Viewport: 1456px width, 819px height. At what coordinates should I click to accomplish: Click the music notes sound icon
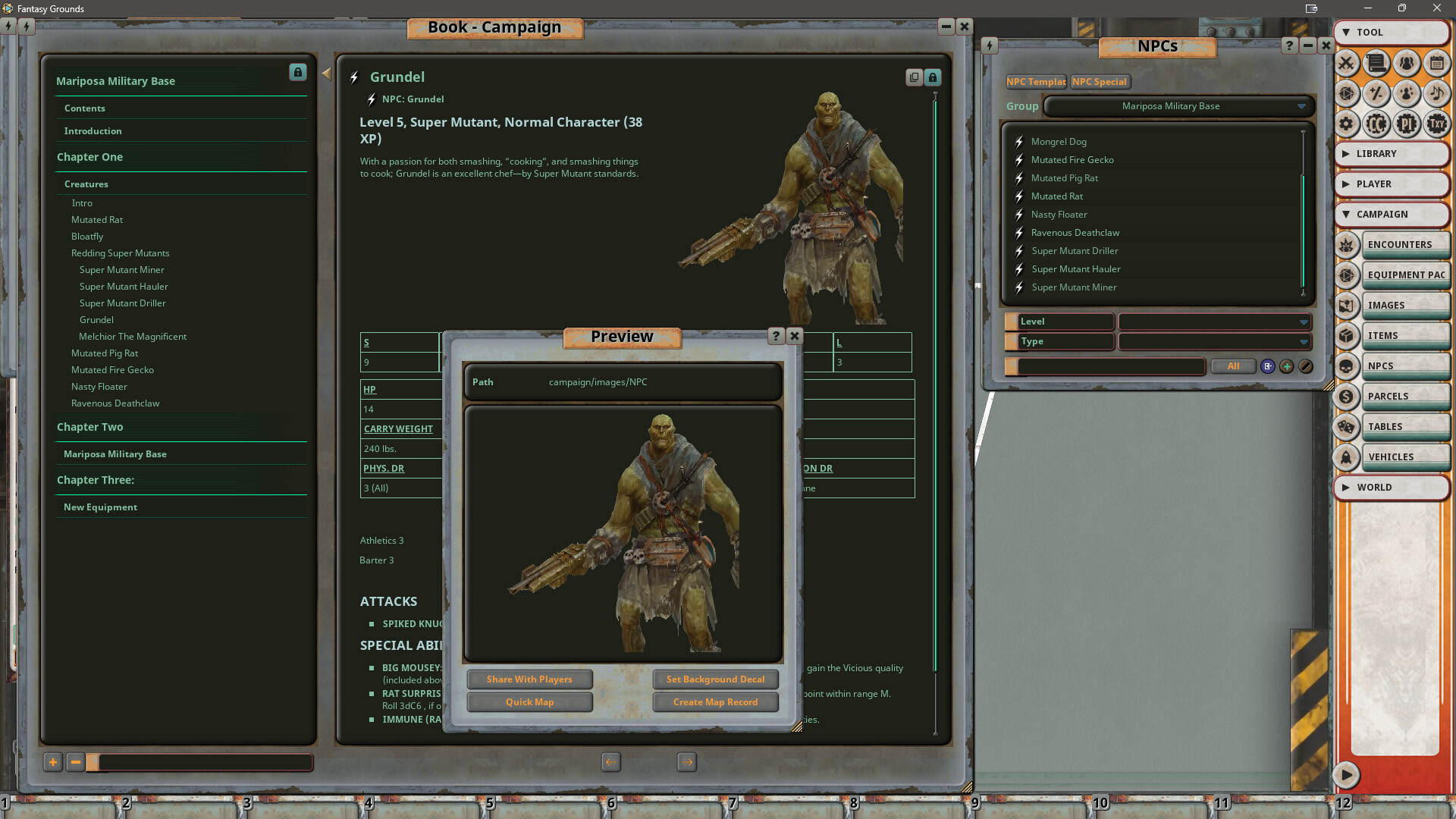(1436, 93)
